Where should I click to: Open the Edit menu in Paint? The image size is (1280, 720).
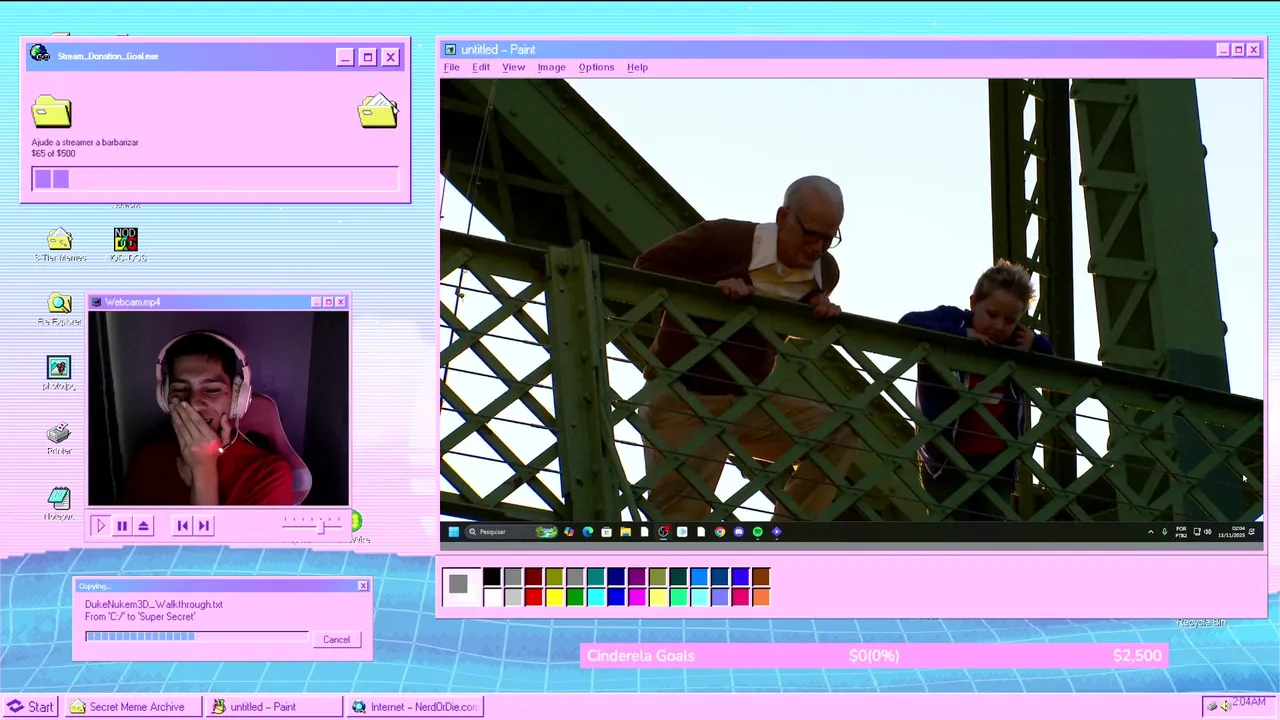coord(481,67)
